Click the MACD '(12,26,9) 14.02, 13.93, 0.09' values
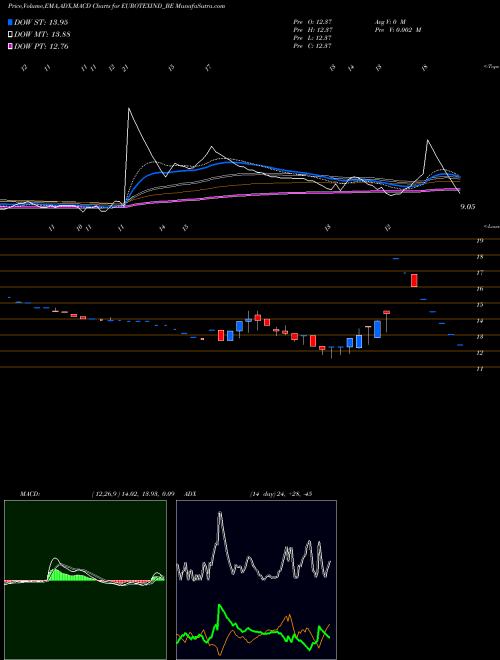Screen dimensions: 500x660 click(133, 494)
